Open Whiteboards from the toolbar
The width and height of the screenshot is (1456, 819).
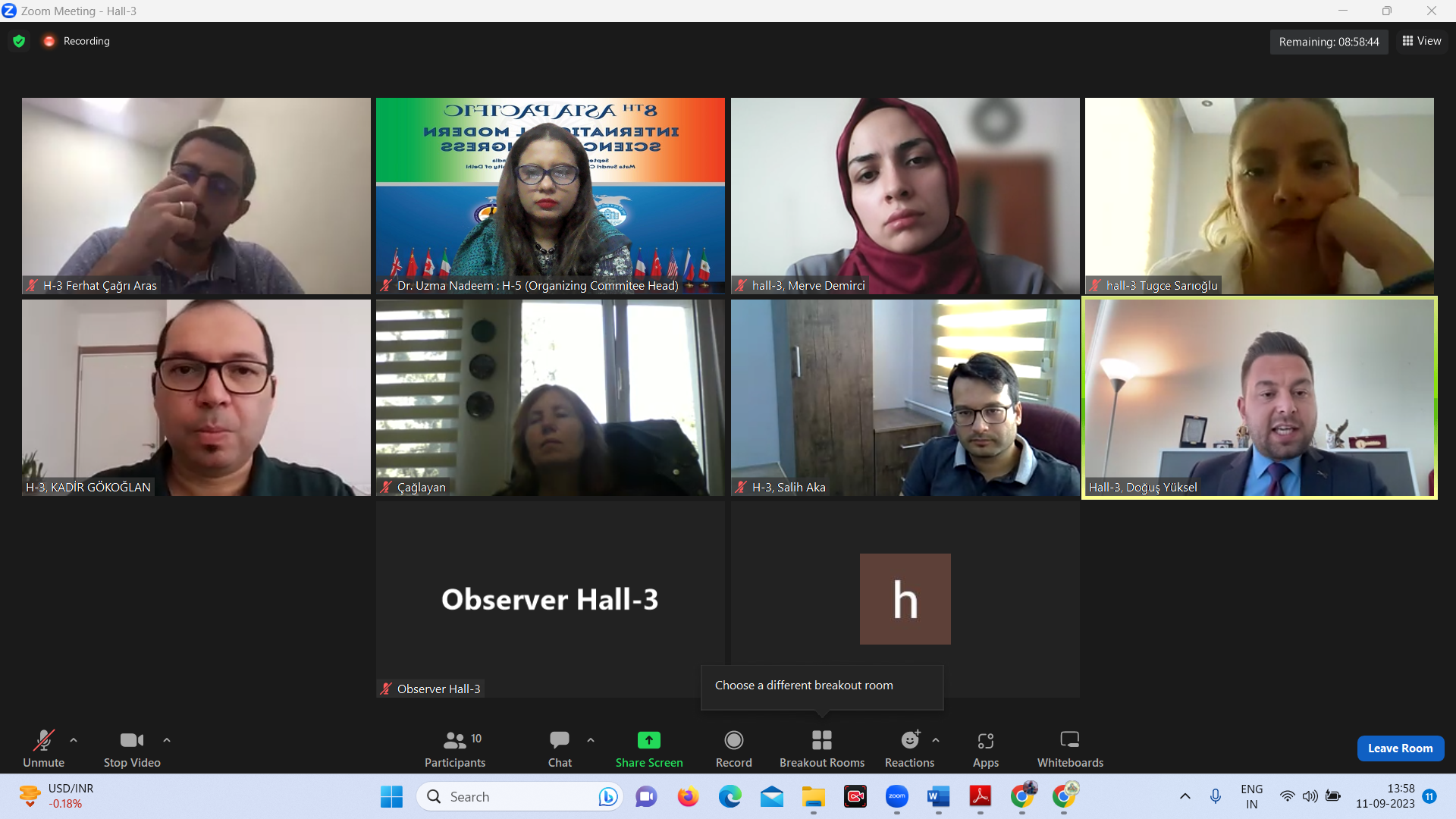point(1069,740)
